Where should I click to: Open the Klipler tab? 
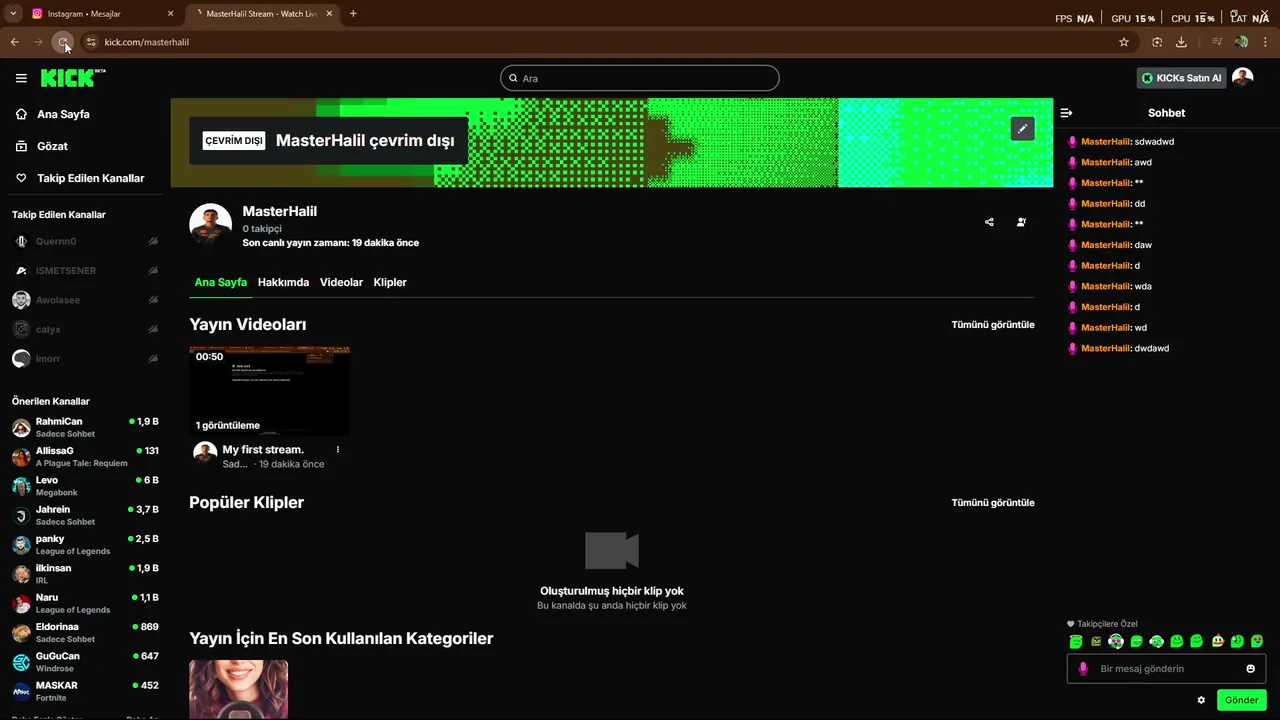pyautogui.click(x=390, y=282)
